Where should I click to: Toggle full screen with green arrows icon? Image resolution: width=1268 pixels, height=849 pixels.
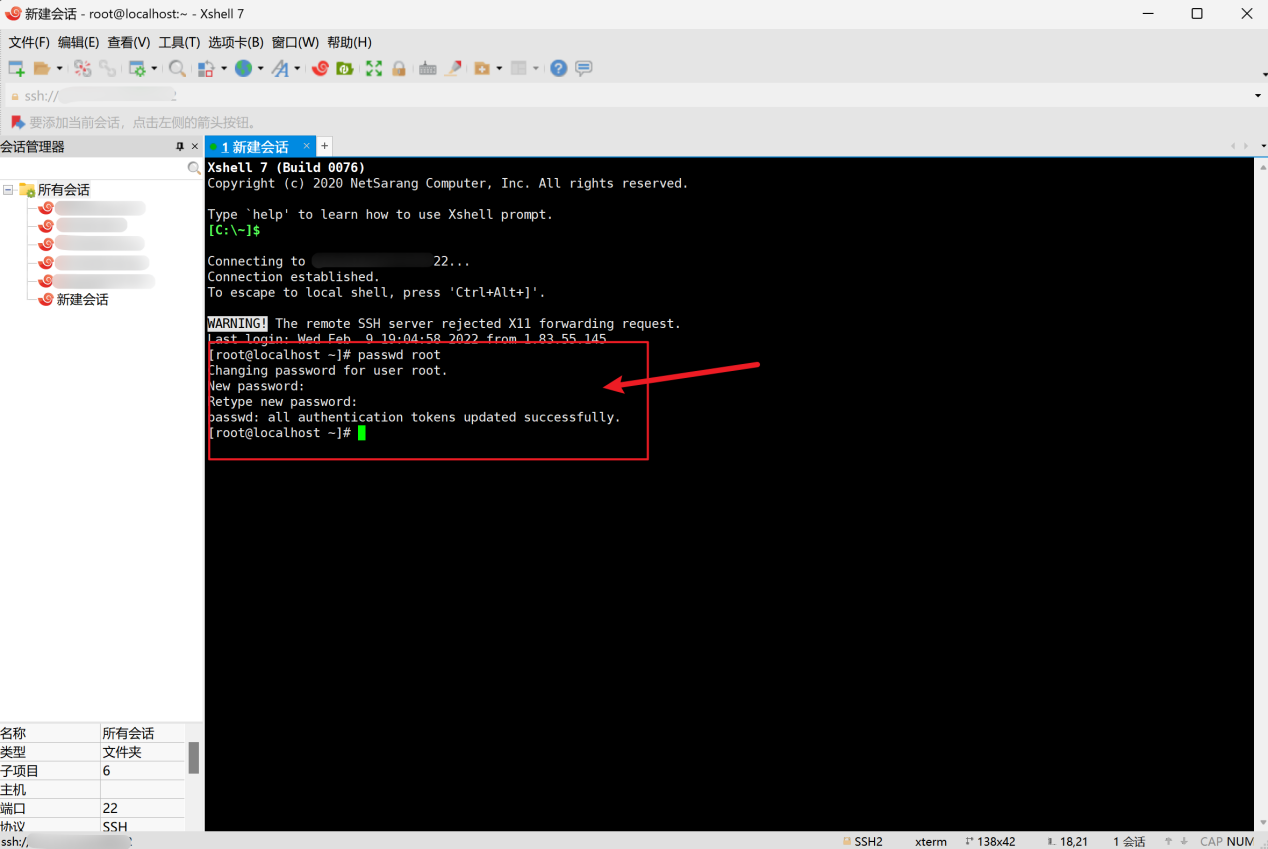click(x=374, y=68)
